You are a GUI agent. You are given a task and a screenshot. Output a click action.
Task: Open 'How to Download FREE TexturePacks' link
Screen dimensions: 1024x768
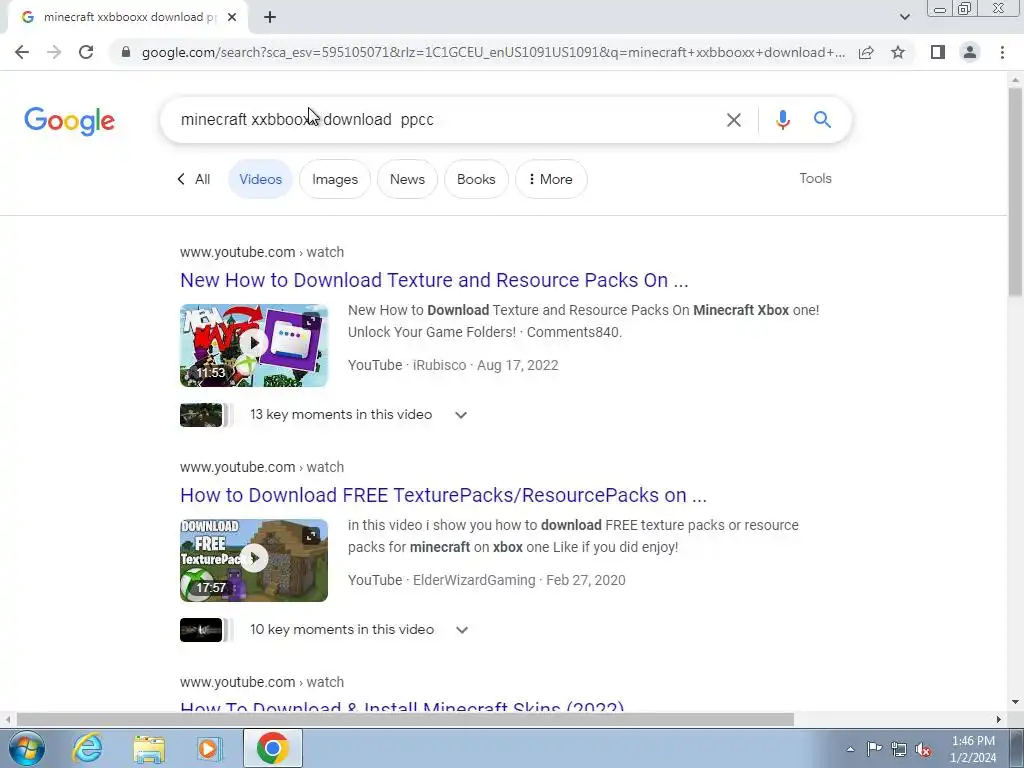[443, 495]
